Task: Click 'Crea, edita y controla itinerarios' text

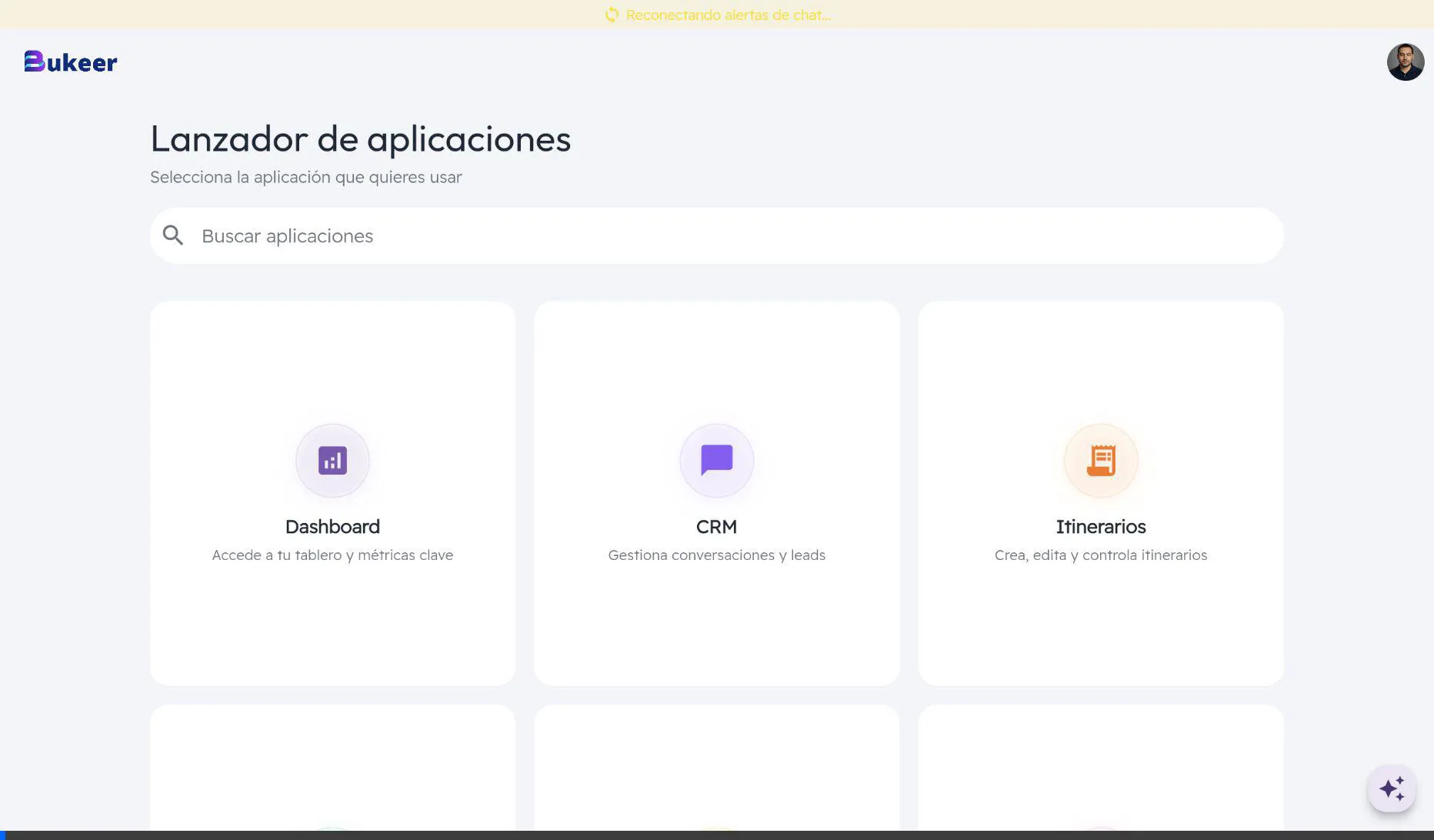Action: [x=1100, y=555]
